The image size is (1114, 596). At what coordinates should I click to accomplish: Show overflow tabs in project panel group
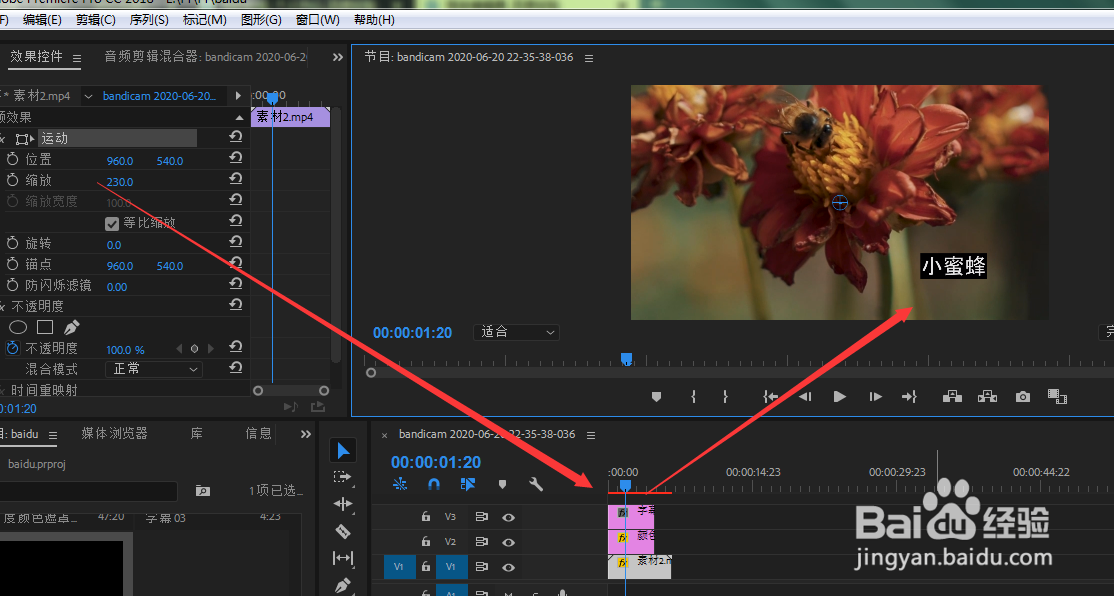pos(305,434)
